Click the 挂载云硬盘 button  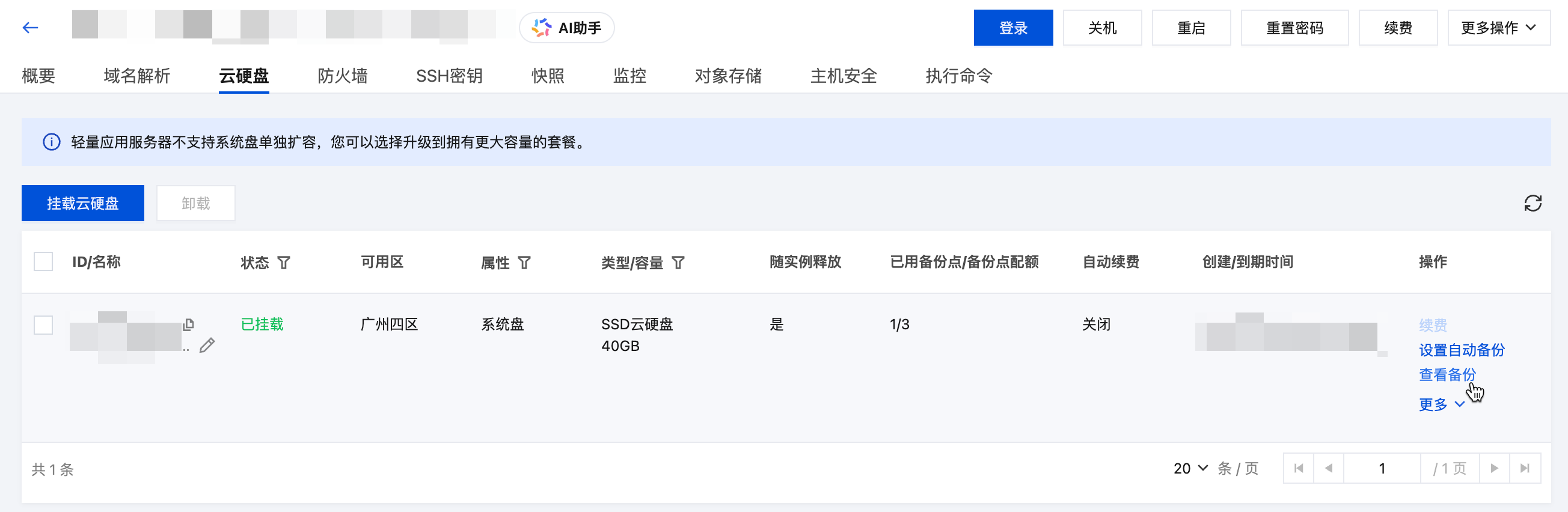tap(83, 203)
